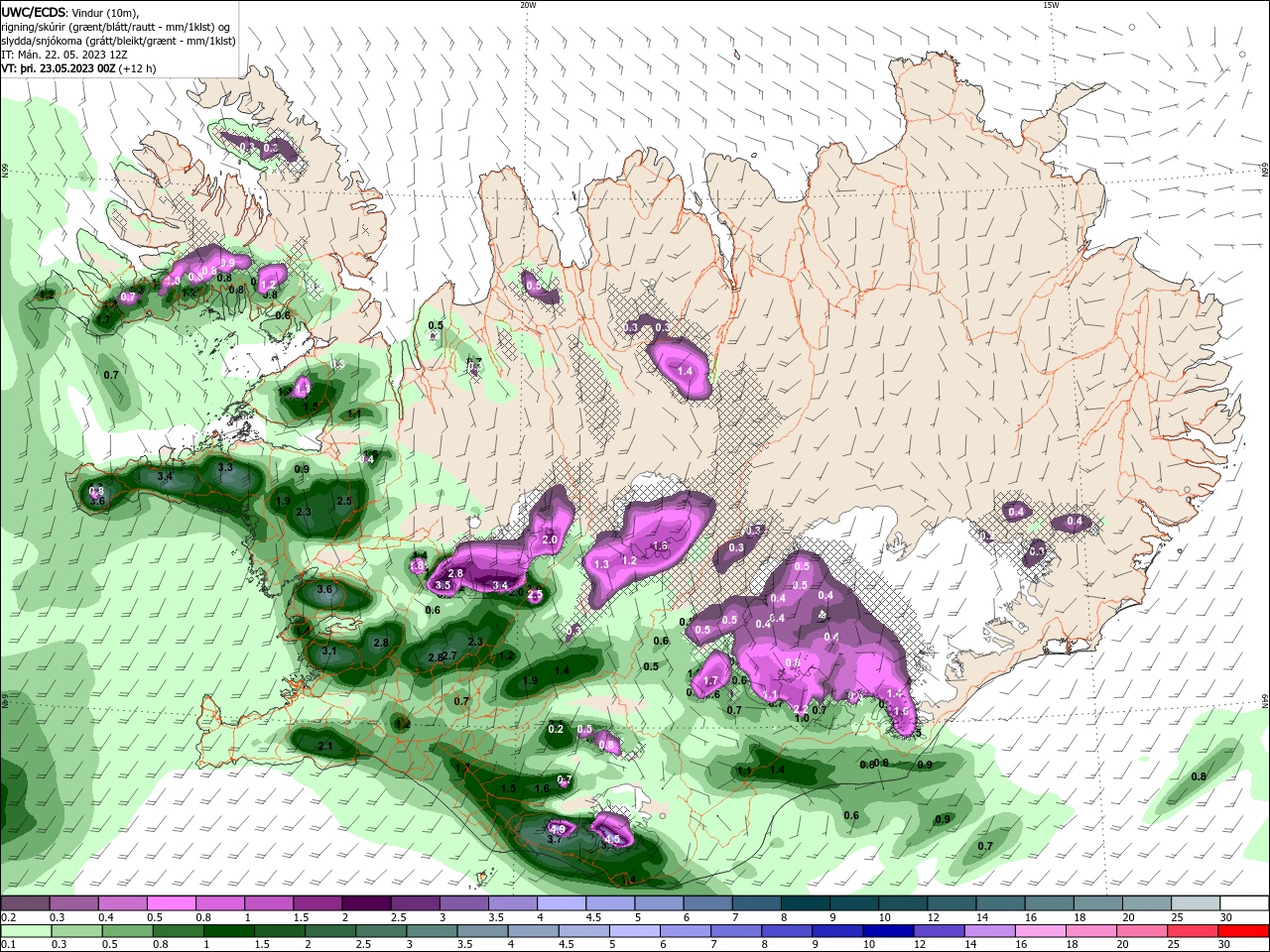Select the dusky purple 0.2 swatch in upper legend

25,903
